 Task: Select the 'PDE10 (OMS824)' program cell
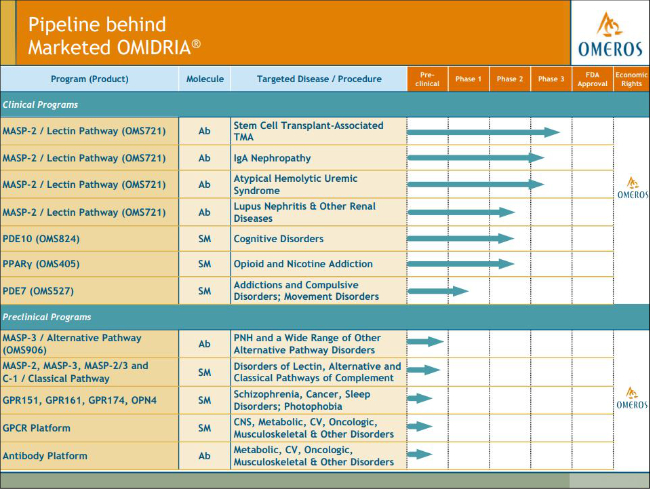[x=90, y=239]
